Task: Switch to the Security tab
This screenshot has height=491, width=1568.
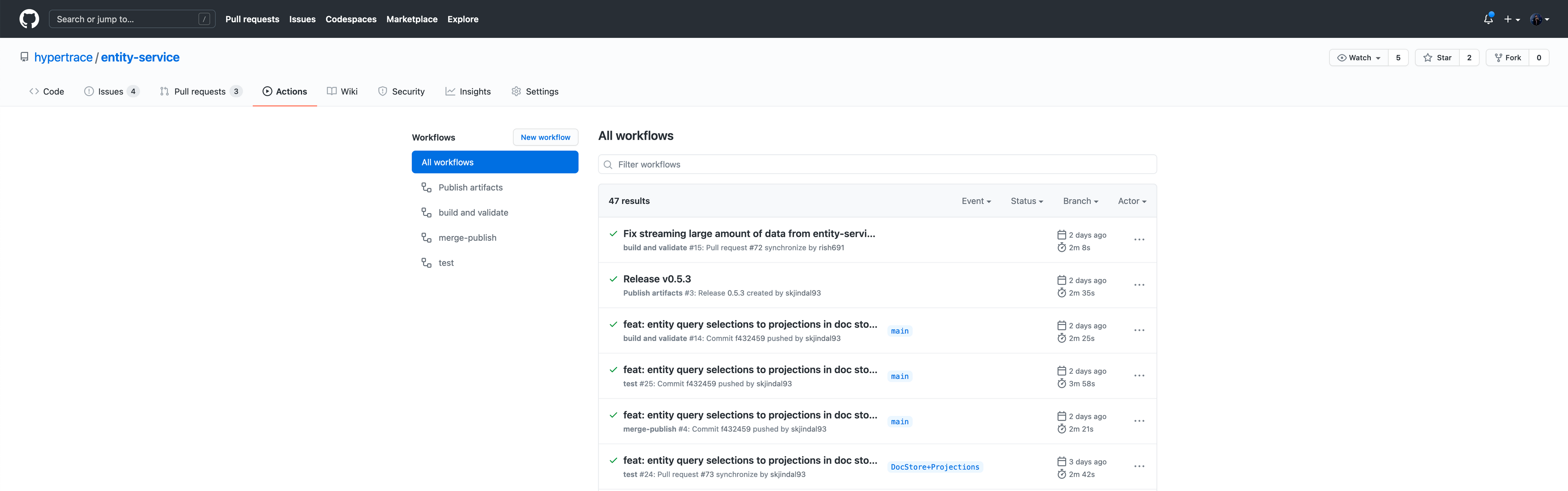Action: [x=401, y=91]
